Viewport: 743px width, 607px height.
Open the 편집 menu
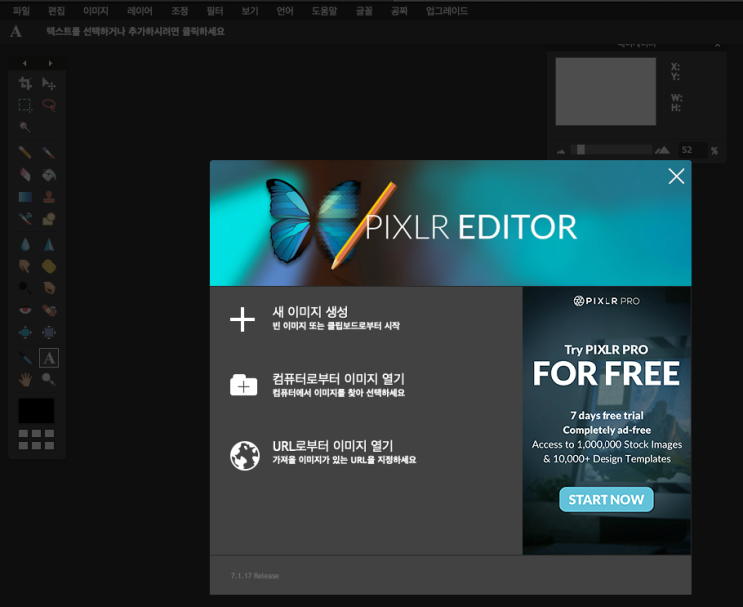tap(56, 11)
